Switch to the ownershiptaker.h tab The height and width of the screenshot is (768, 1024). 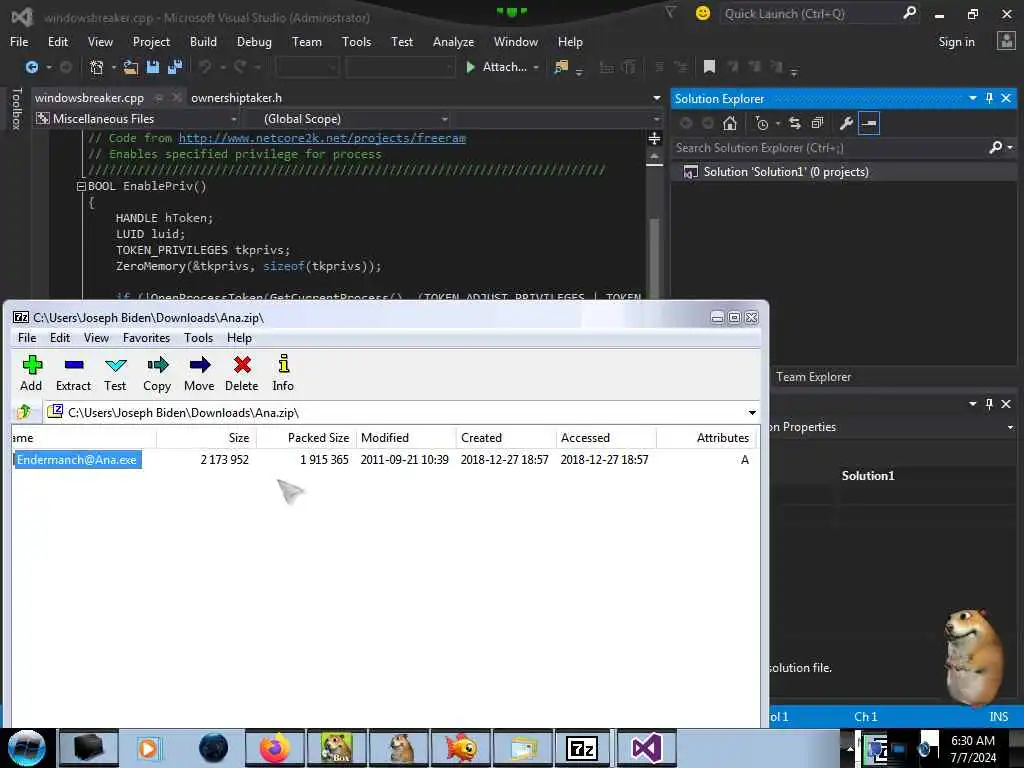(x=236, y=98)
